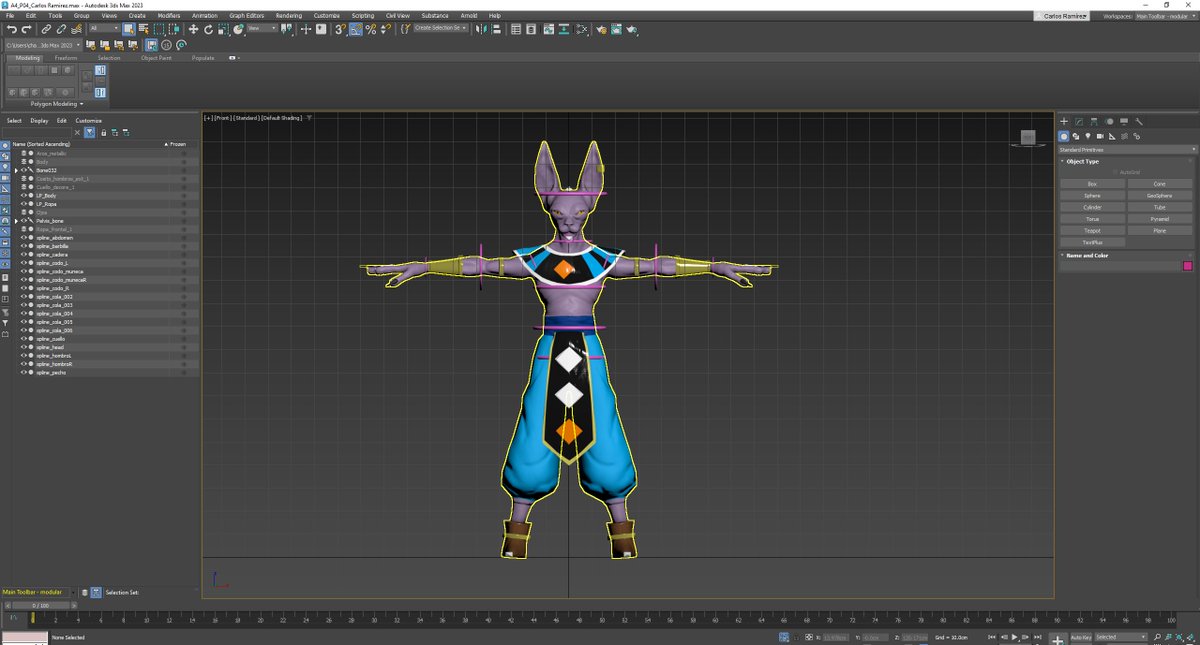Screen dimensions: 1200x645
Task: Hide spline_abdomen using its eye icon
Action: (24, 237)
